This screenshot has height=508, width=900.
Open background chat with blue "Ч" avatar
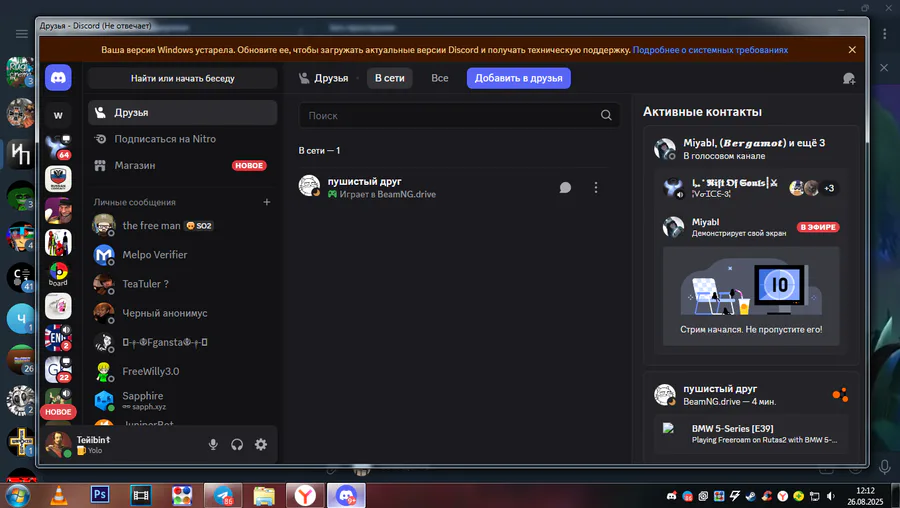tap(21, 318)
